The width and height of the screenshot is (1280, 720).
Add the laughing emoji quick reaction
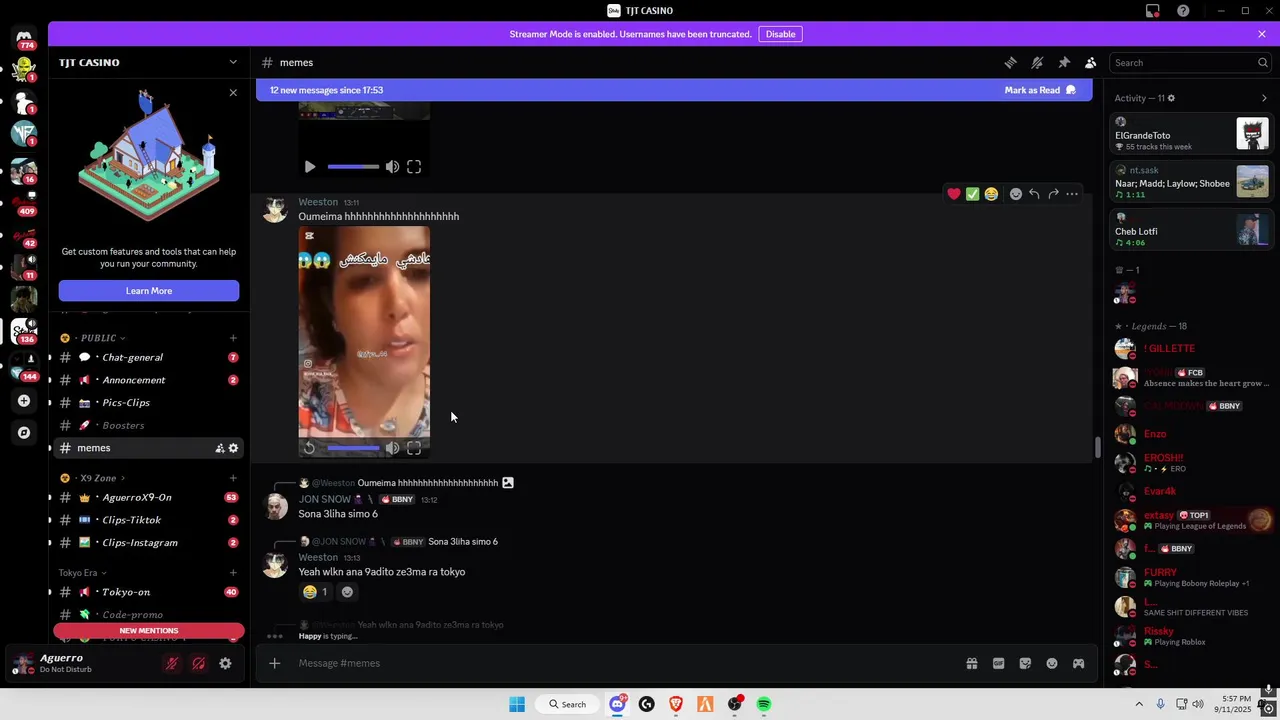coord(991,194)
